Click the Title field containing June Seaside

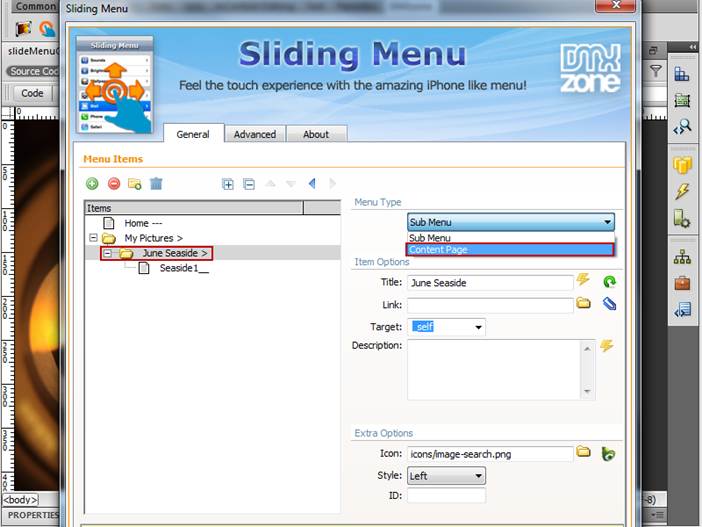pos(490,283)
